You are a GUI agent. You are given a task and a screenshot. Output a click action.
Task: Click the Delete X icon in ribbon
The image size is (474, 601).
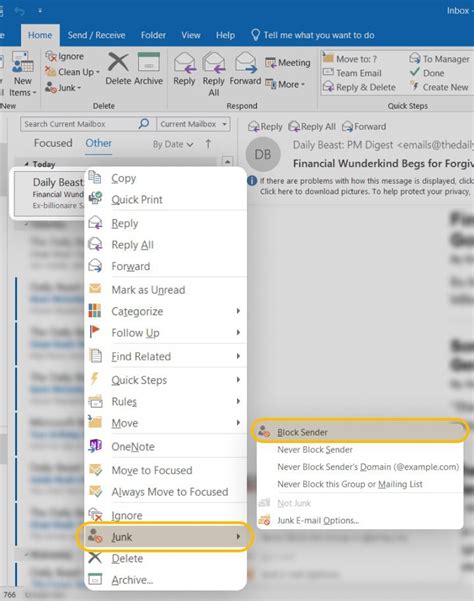(118, 62)
